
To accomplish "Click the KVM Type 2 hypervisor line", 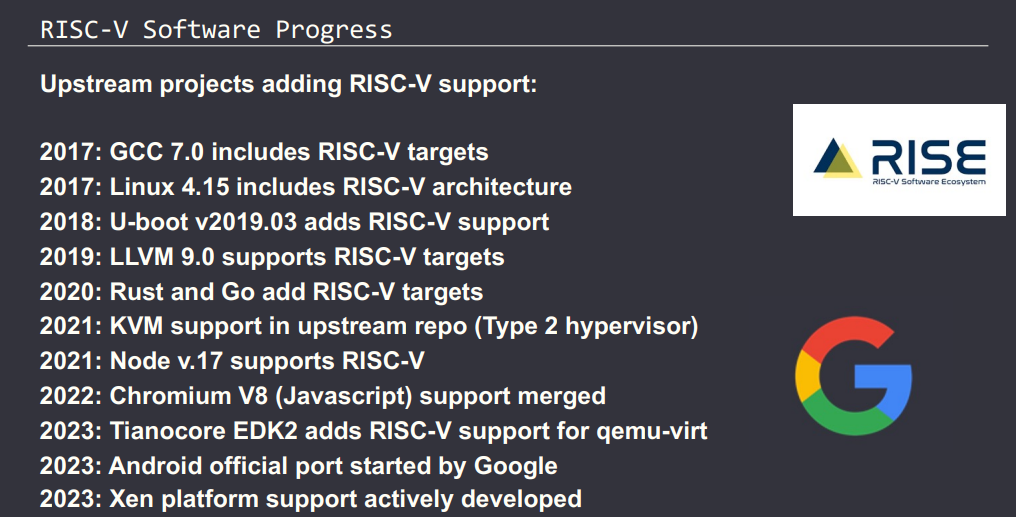I will coord(368,326).
